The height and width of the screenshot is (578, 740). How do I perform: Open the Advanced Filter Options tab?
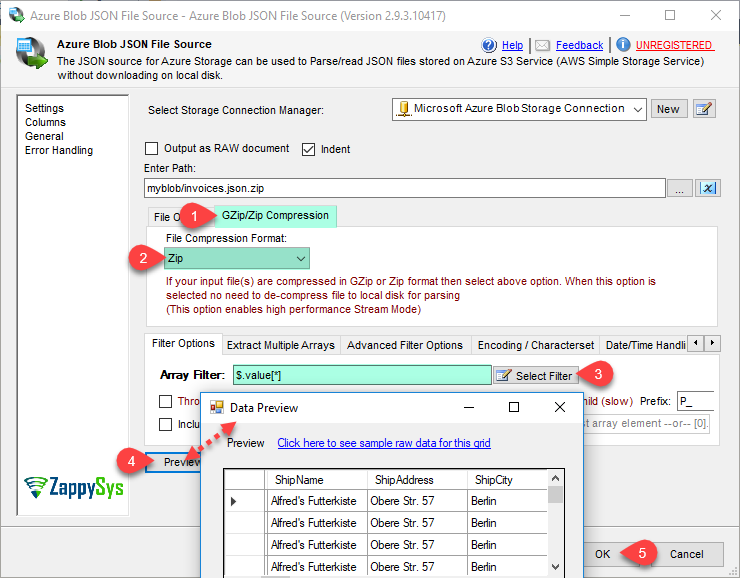(x=405, y=345)
